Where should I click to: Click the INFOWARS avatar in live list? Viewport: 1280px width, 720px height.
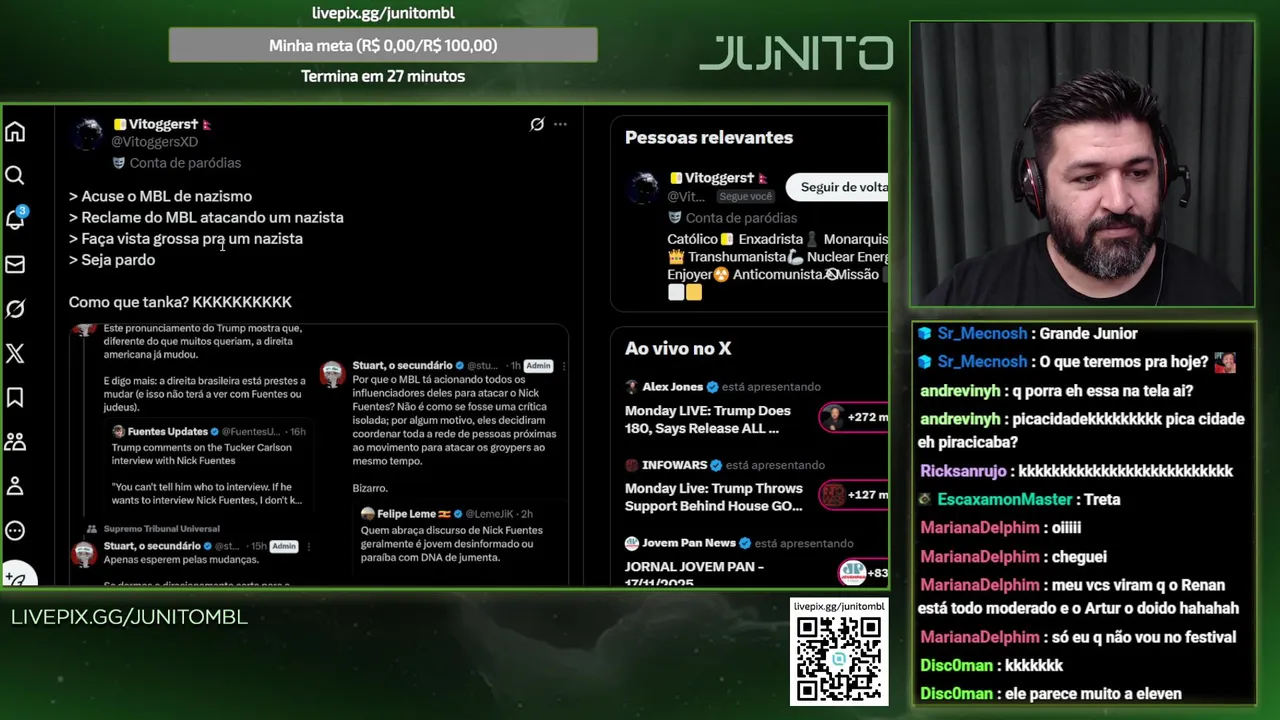632,465
